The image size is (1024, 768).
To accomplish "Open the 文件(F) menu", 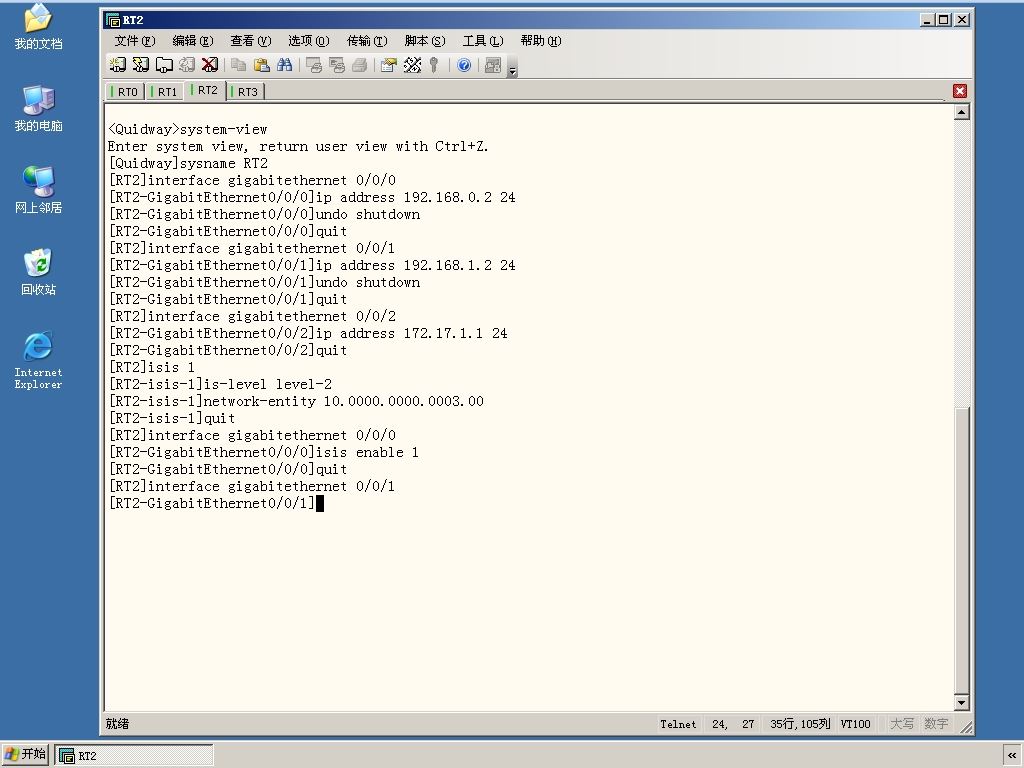I will point(135,40).
